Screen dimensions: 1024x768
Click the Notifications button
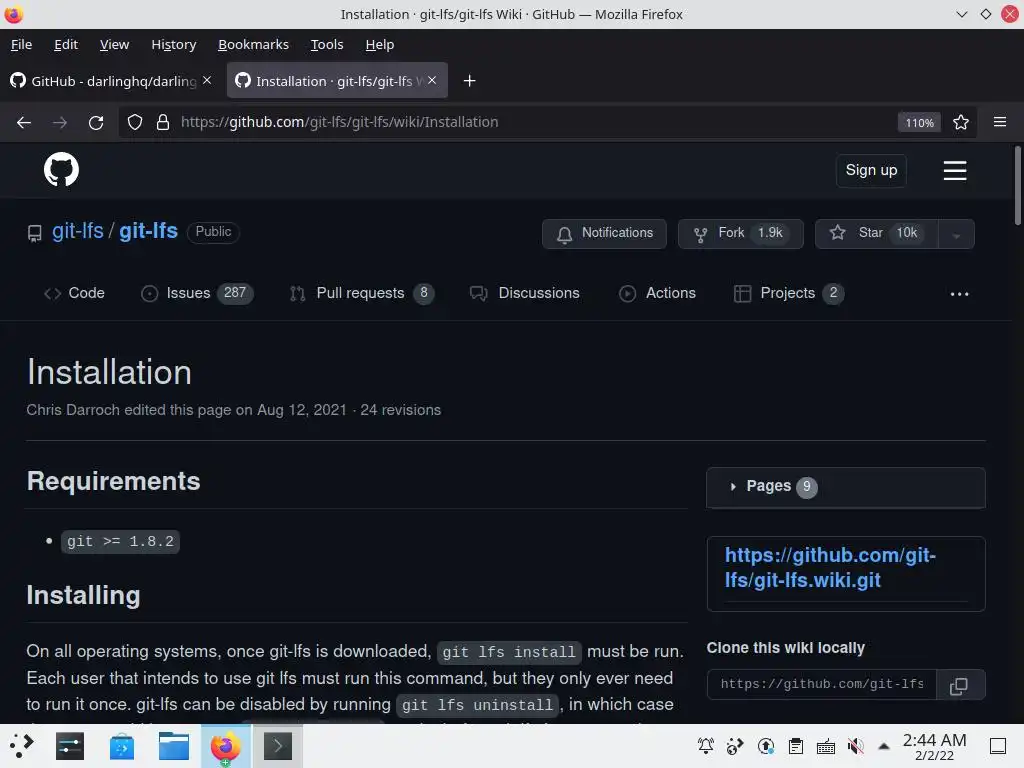604,234
